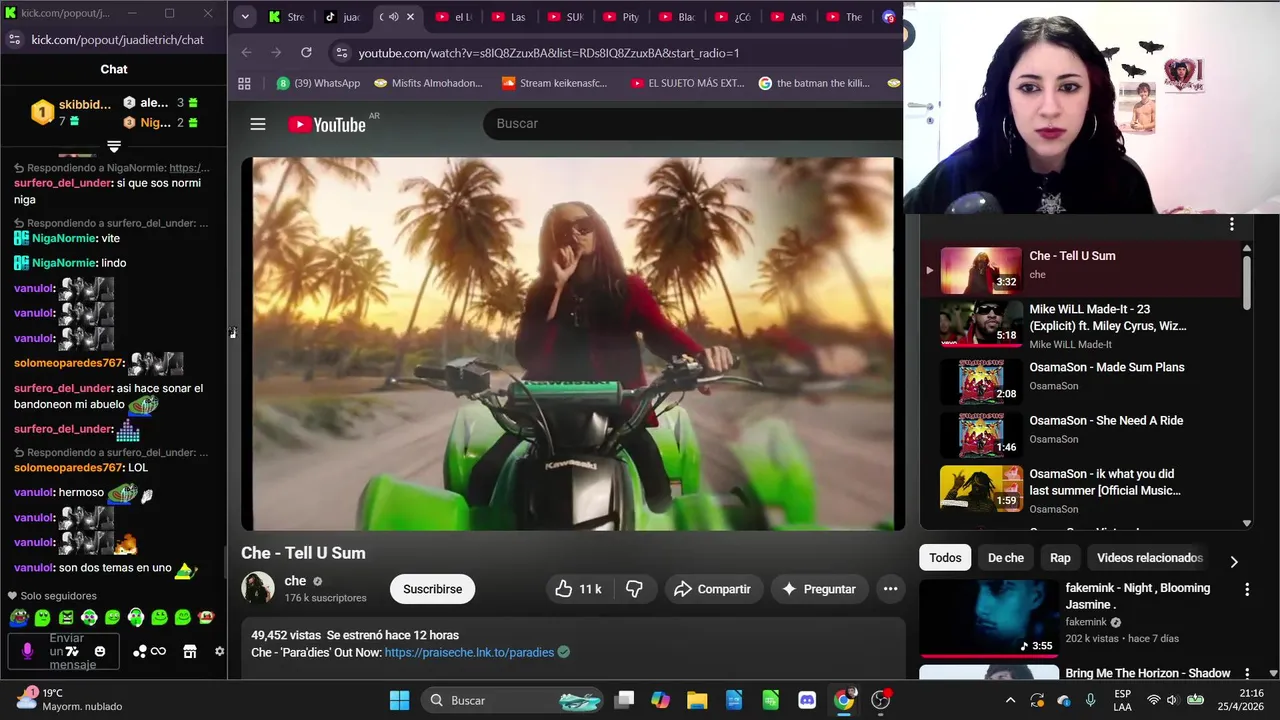Open 'the batman the killi...' bookmark

(814, 83)
